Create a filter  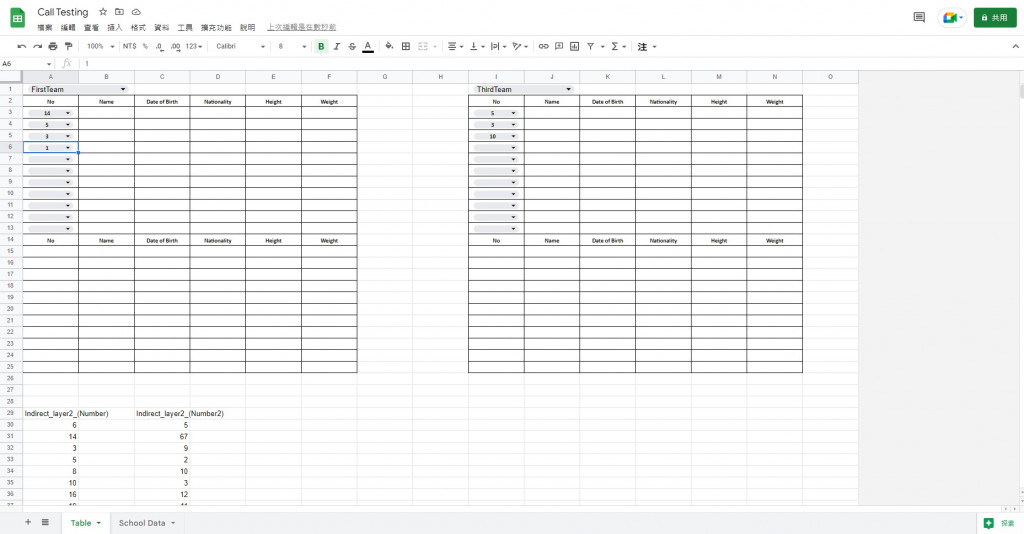tap(590, 46)
